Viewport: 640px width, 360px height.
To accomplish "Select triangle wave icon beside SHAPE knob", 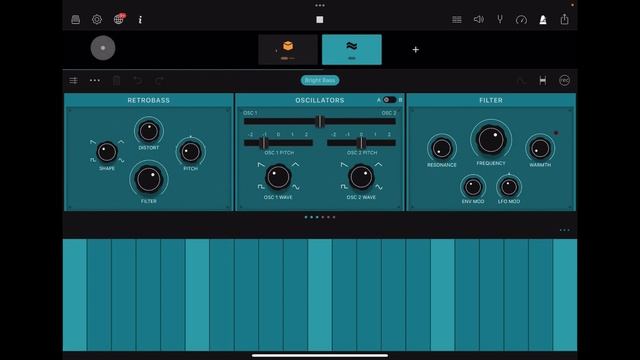I will (121, 142).
